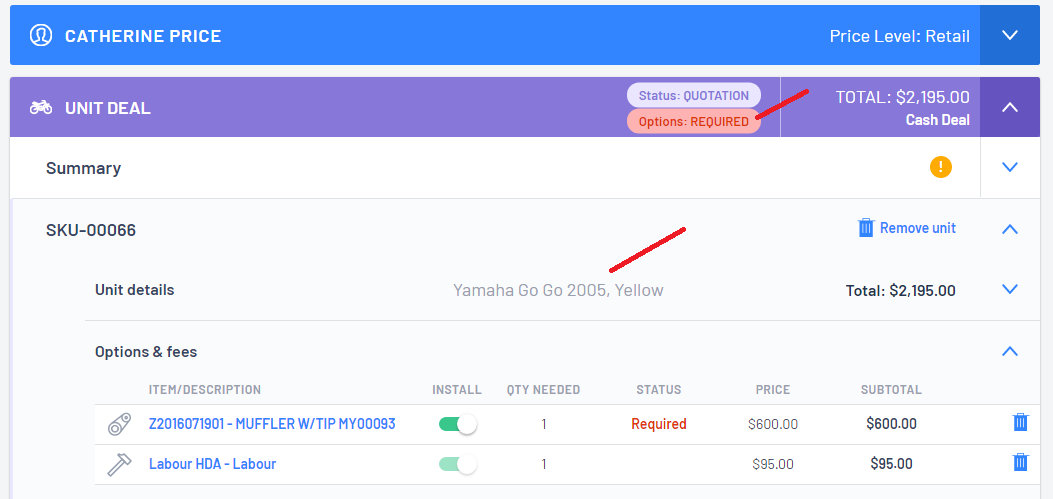Expand the Unit details row
This screenshot has width=1053, height=499.
tap(1010, 289)
